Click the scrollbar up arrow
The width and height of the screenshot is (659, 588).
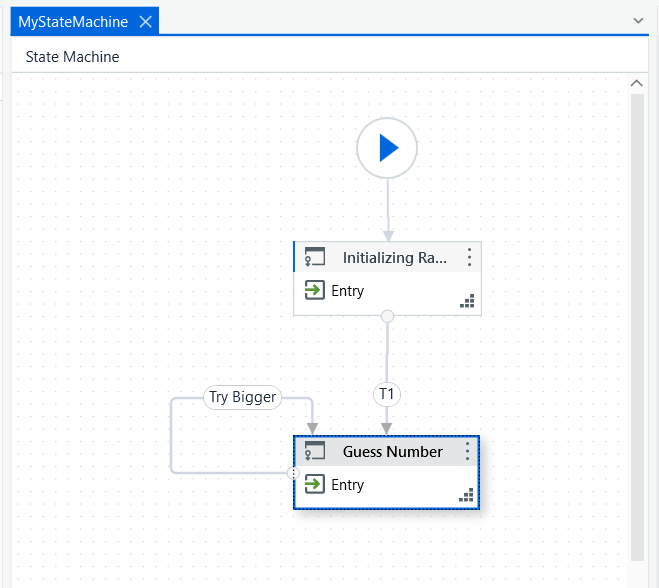pyautogui.click(x=637, y=83)
